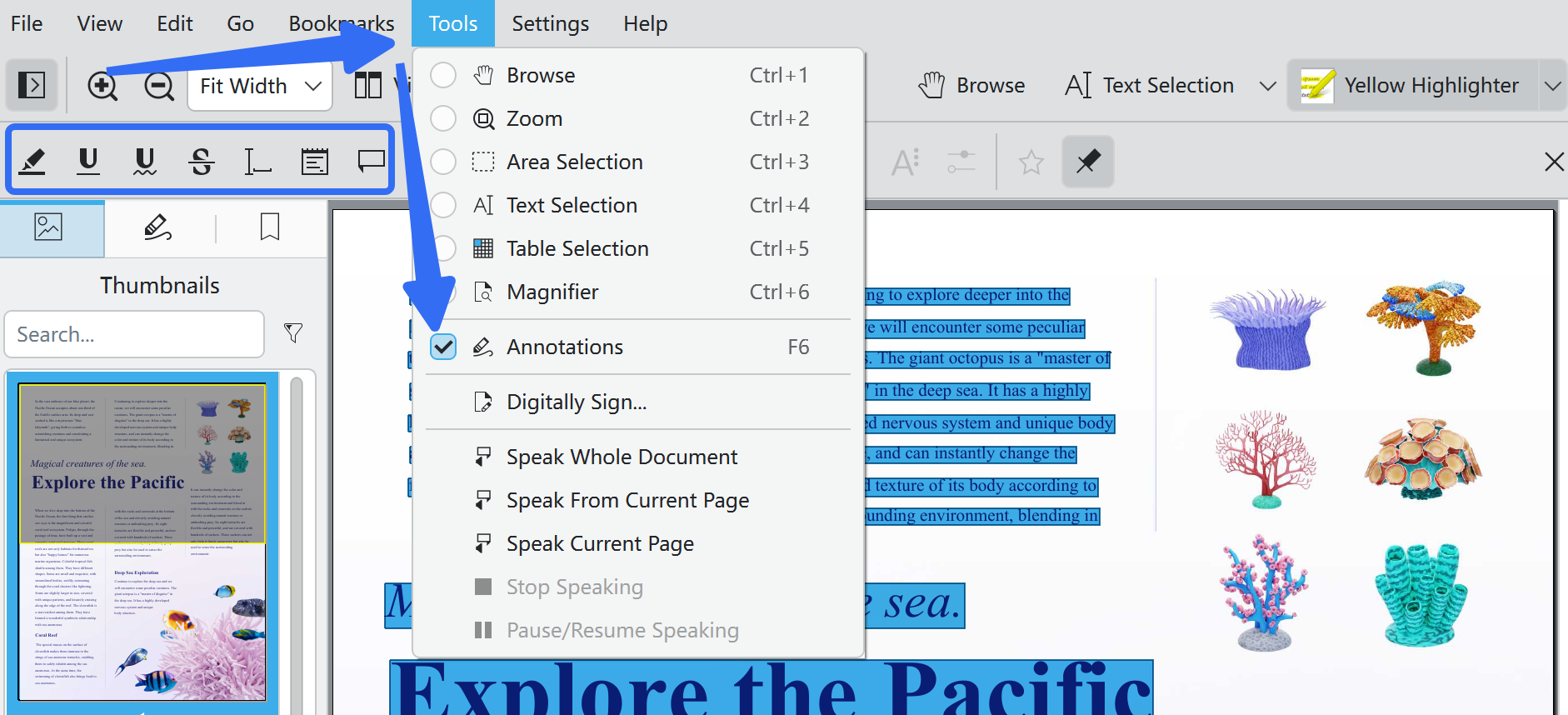Select the typewriter text annotation tool
Viewport: 1568px width, 715px height.
pyautogui.click(x=257, y=160)
